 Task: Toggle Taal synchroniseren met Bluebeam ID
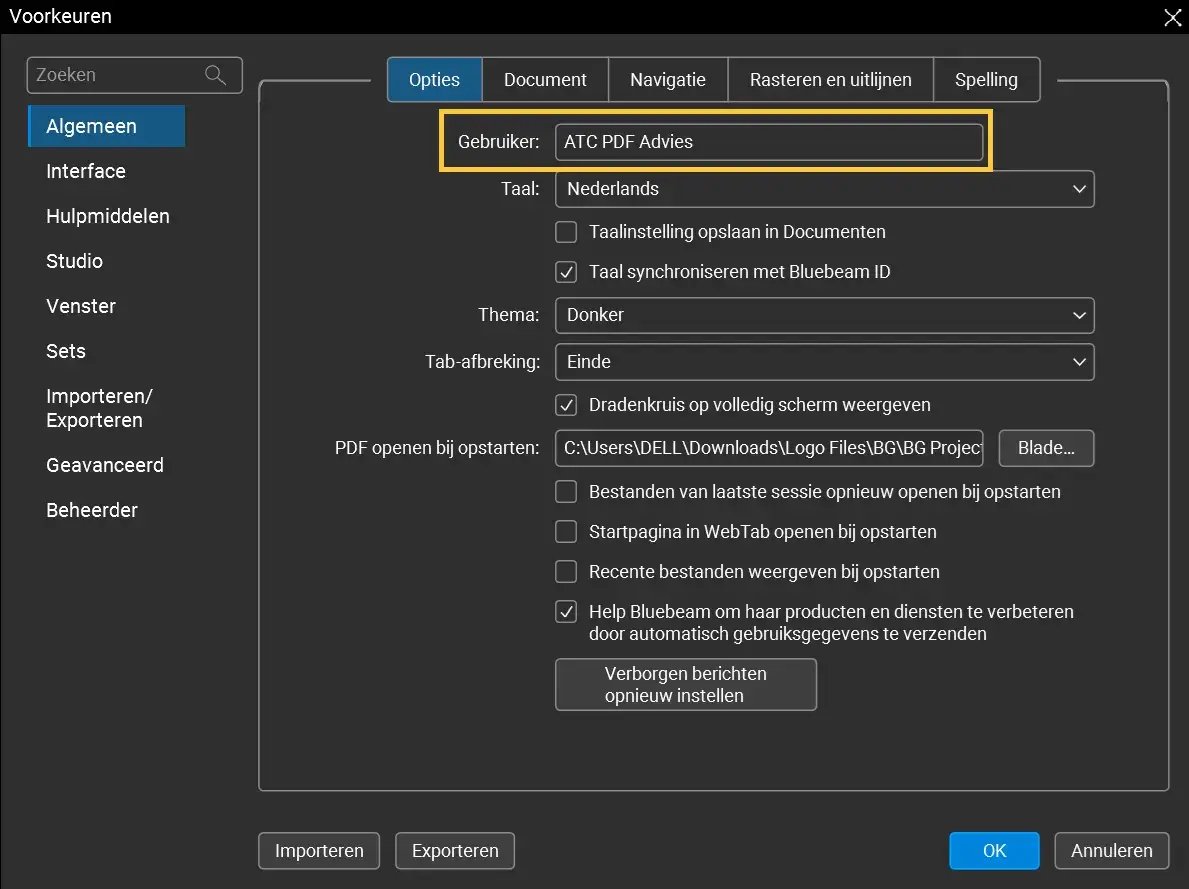(x=566, y=272)
